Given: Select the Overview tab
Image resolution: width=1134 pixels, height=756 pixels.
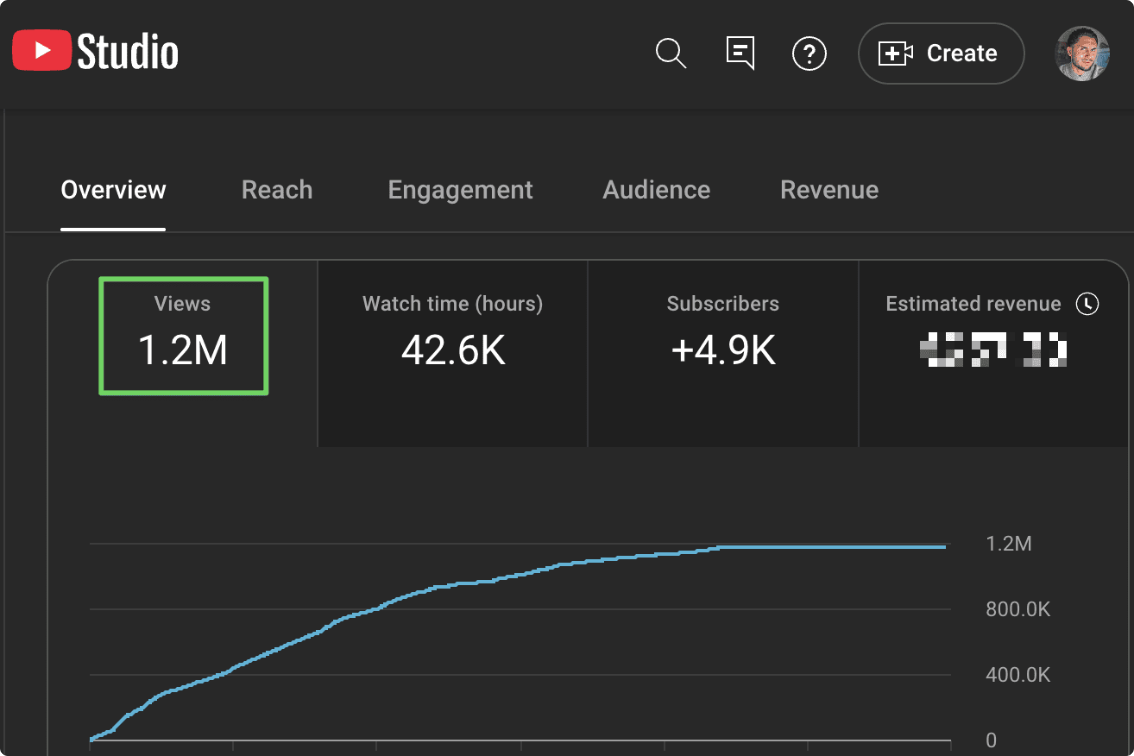Looking at the screenshot, I should pyautogui.click(x=113, y=190).
